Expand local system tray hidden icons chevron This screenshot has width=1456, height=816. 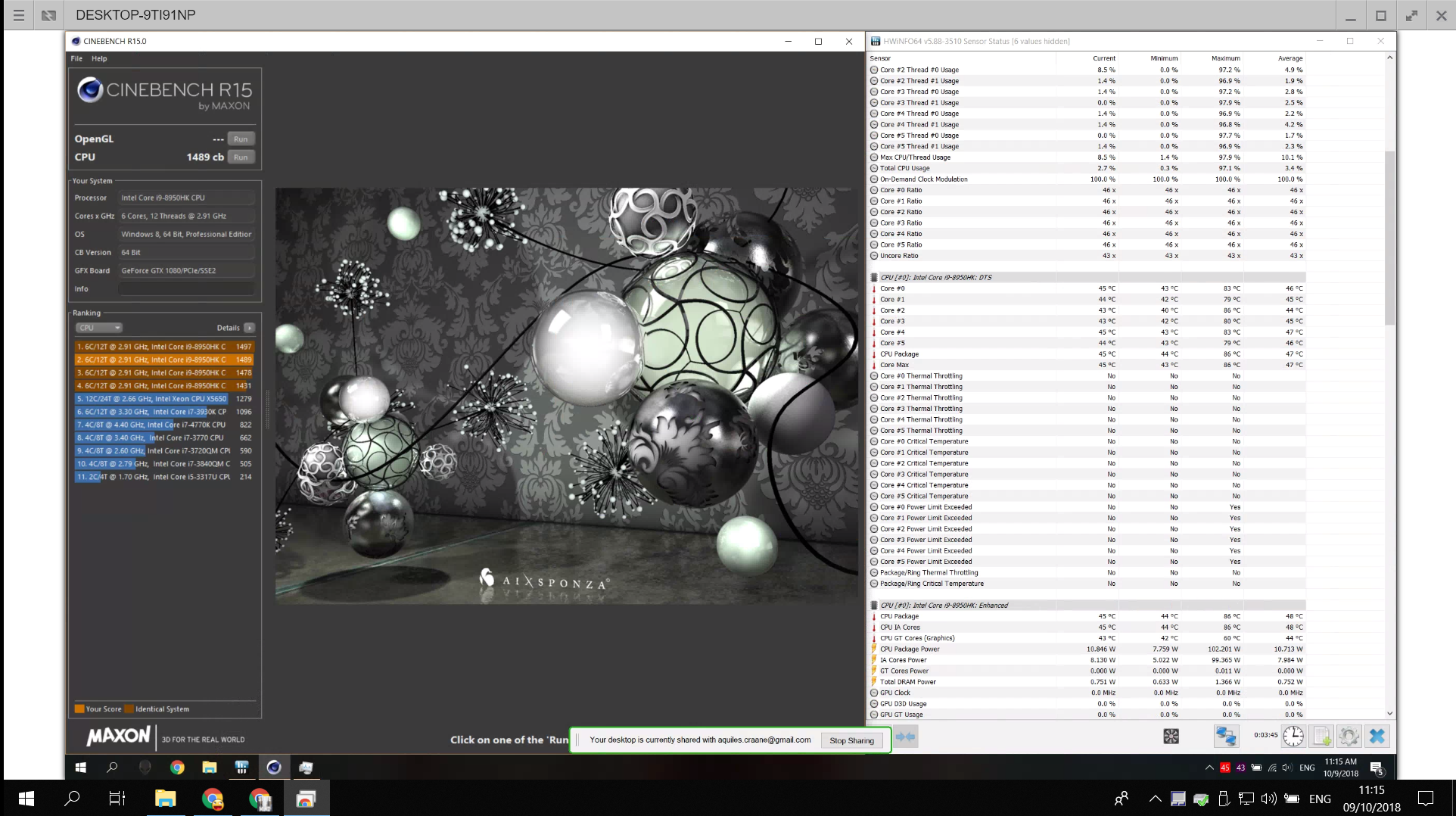pos(1155,799)
